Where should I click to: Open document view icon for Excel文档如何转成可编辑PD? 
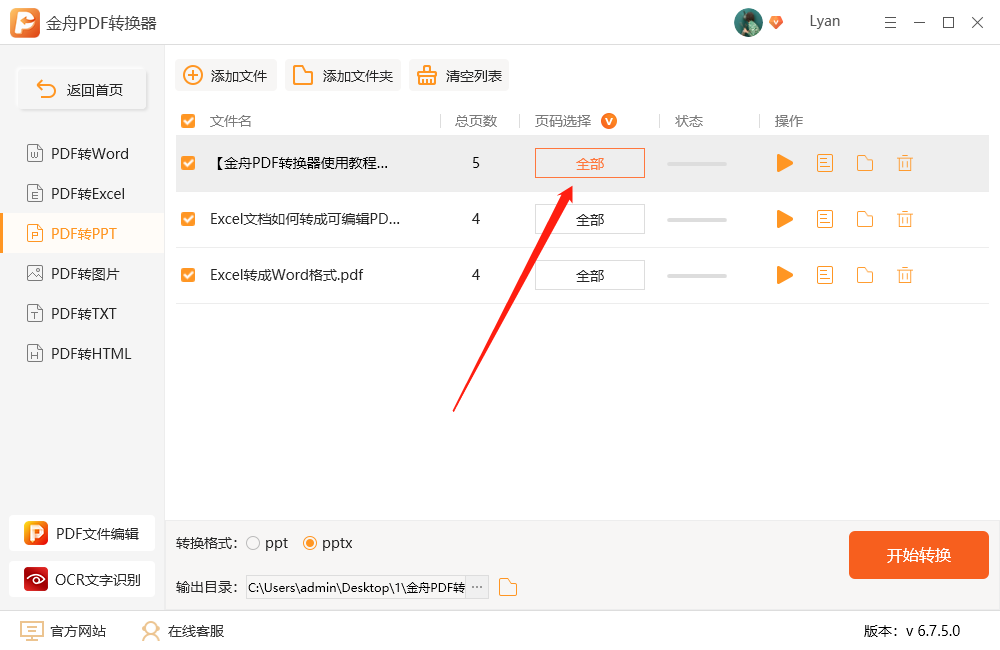[825, 219]
